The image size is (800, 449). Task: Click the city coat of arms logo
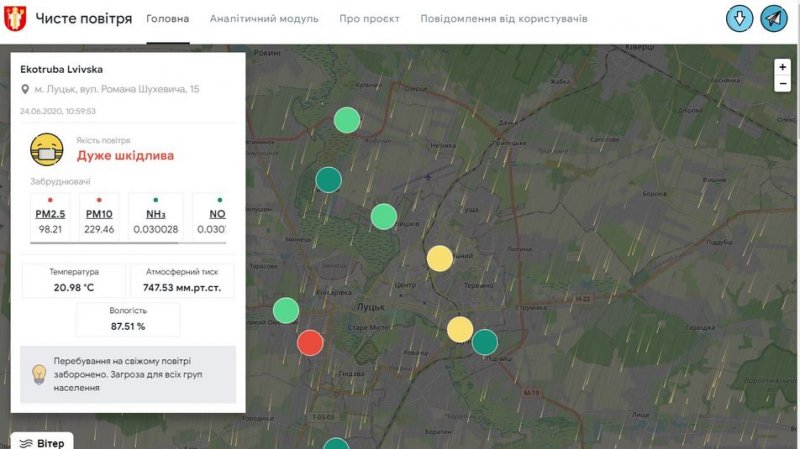(15, 19)
